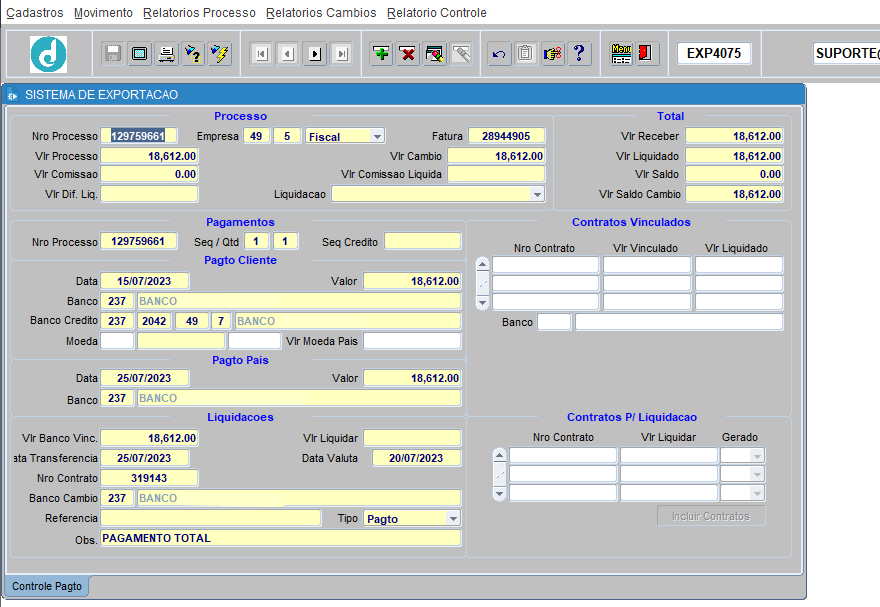This screenshot has height=607, width=880.
Task: Click the Pagto Pais Data field
Action: pyautogui.click(x=145, y=378)
